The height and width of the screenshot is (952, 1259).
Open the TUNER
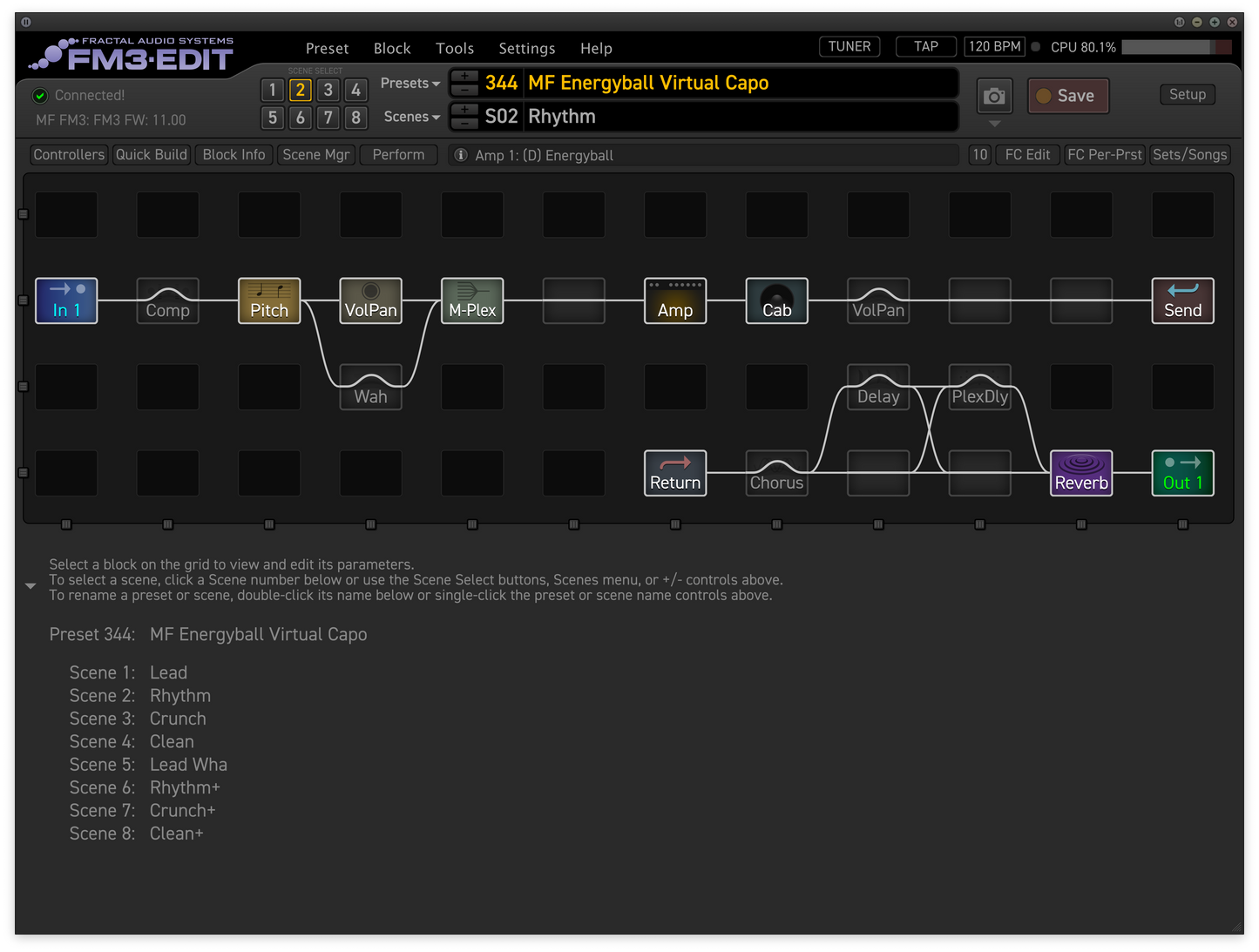coord(849,47)
